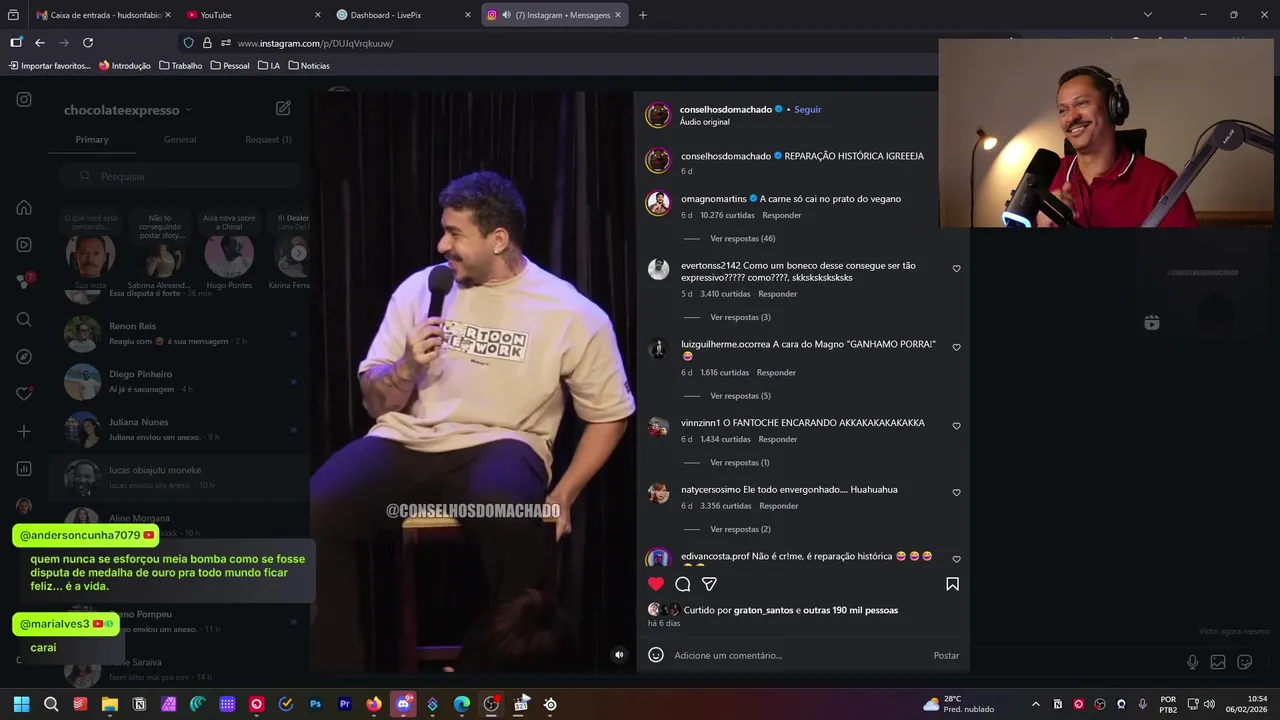Open Premiere Pro from the taskbar
The width and height of the screenshot is (1280, 720).
click(x=345, y=704)
